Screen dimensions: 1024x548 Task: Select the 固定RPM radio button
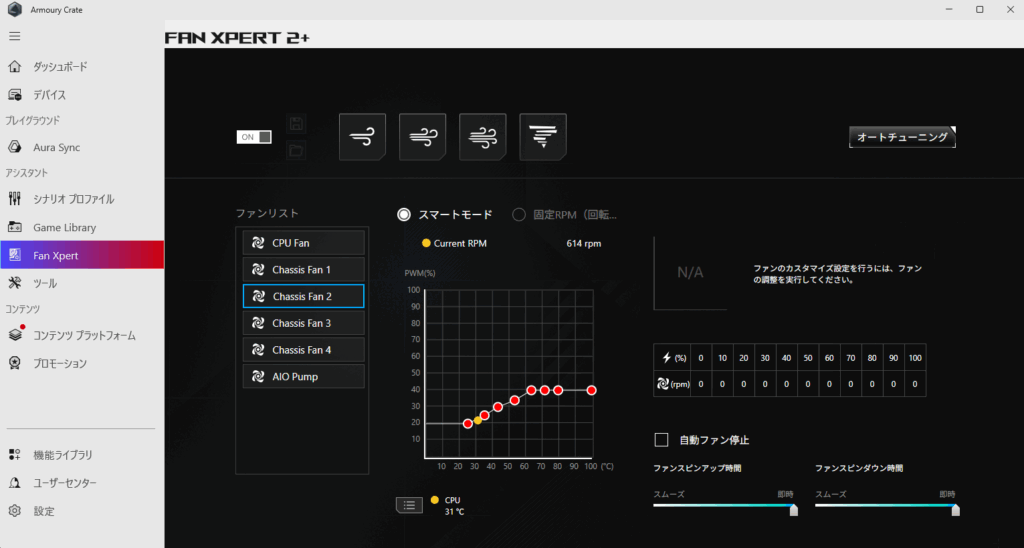pos(519,214)
